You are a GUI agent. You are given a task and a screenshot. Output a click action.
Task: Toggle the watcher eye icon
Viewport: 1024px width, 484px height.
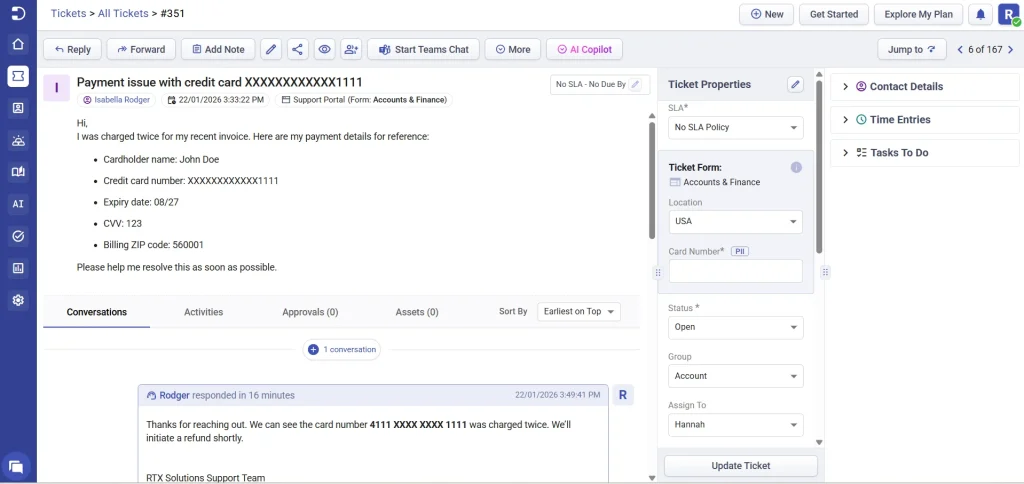(x=325, y=49)
